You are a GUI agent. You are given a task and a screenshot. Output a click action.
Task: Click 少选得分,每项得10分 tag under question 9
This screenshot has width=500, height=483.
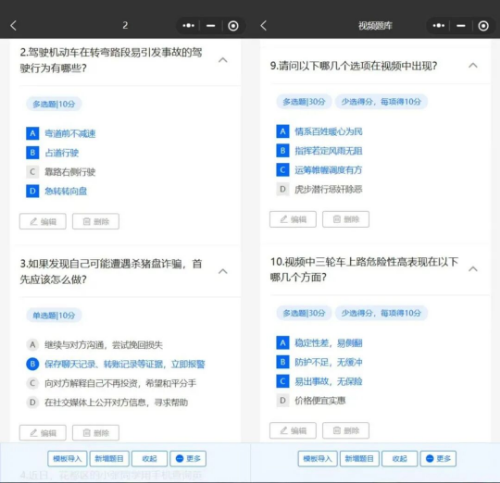click(381, 102)
